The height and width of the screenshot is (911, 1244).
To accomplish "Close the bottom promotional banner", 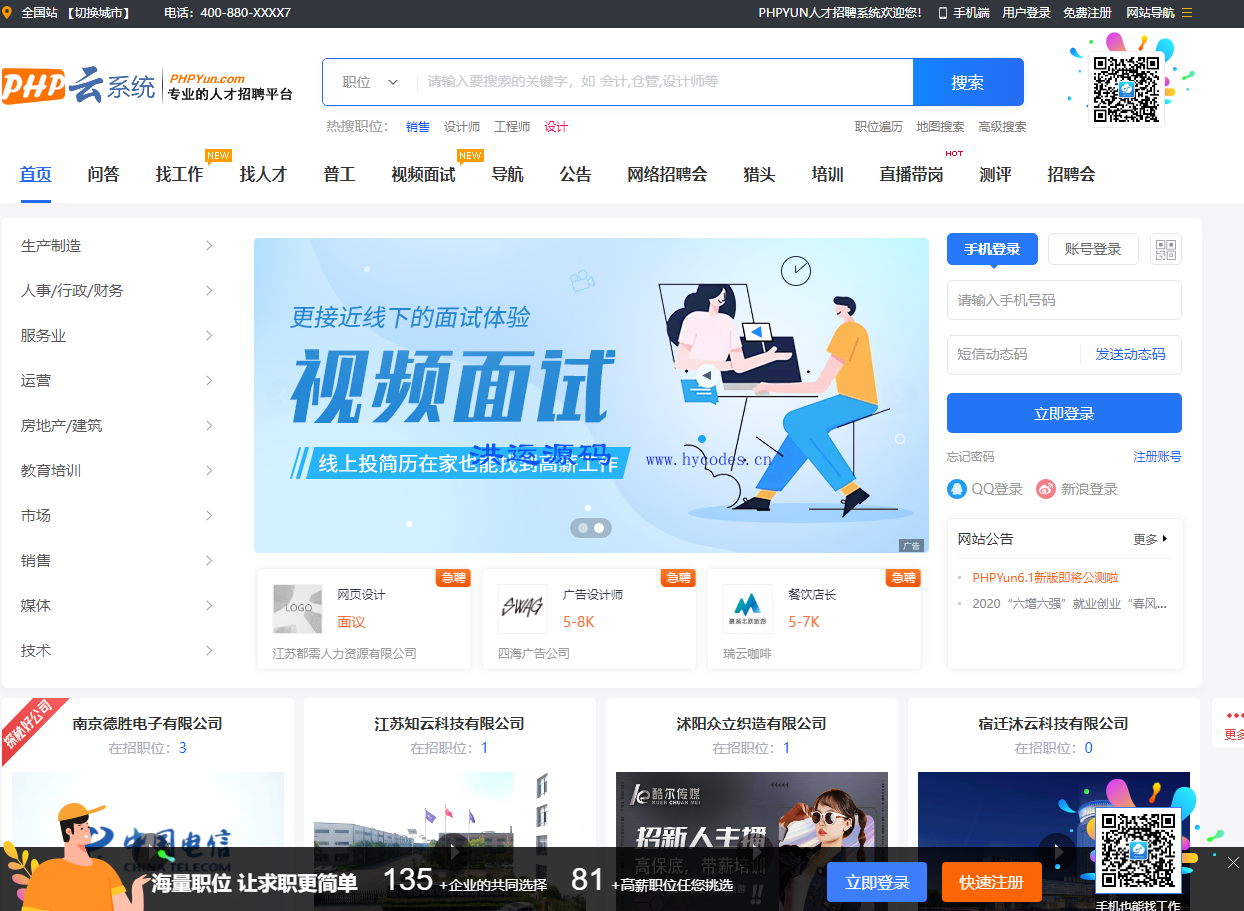I will coord(1233,862).
